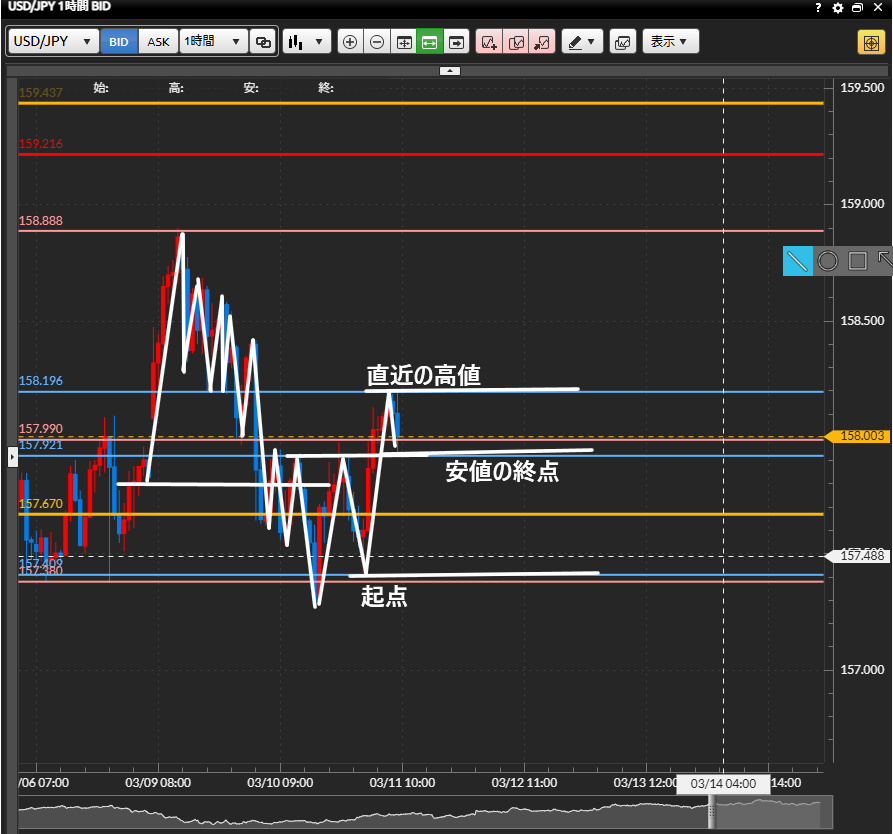Zoom in the chart with plus icon
The width and height of the screenshot is (893, 834).
350,42
